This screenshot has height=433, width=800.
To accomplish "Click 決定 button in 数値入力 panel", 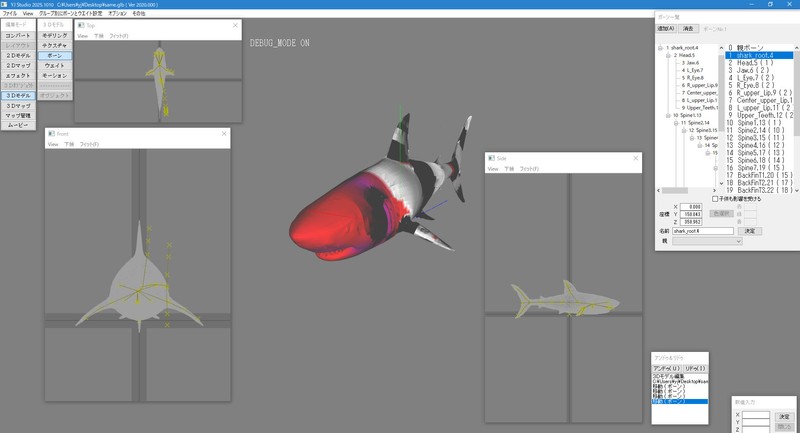I will tap(784, 417).
